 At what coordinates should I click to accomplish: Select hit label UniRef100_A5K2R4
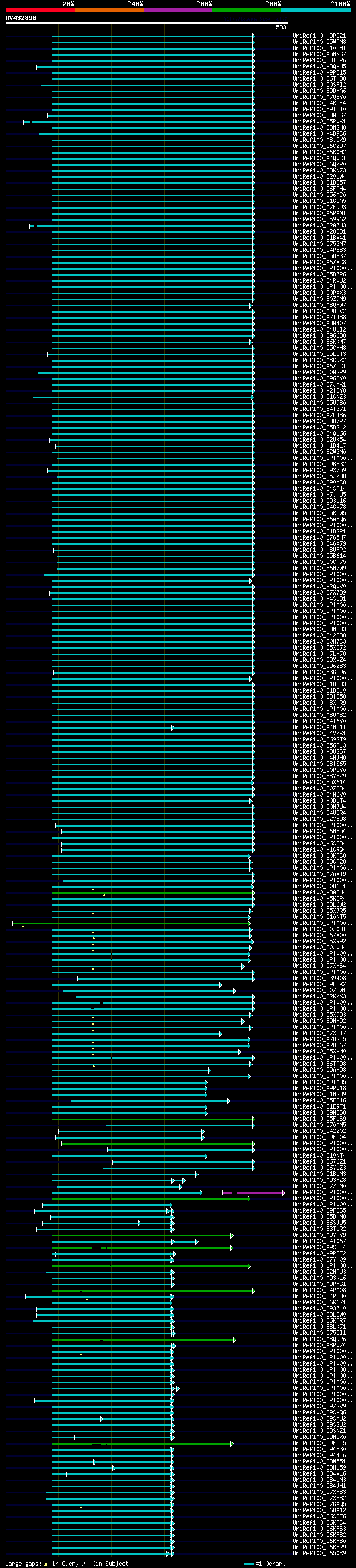(319, 898)
